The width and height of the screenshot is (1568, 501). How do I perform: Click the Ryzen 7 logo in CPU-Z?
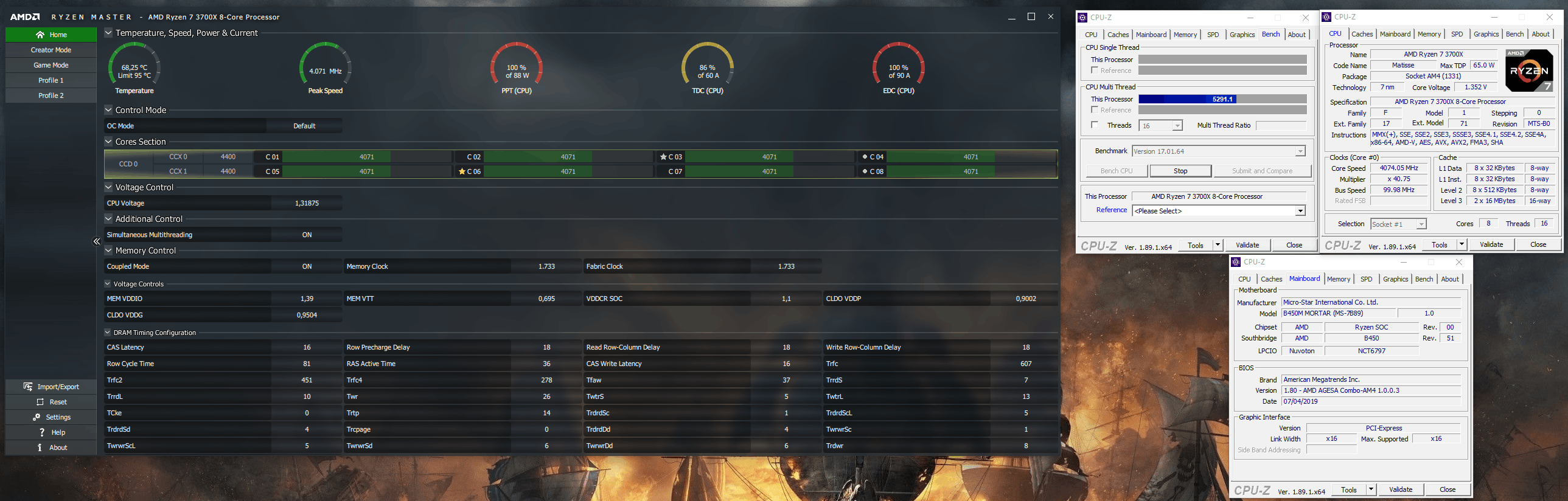coord(1529,71)
